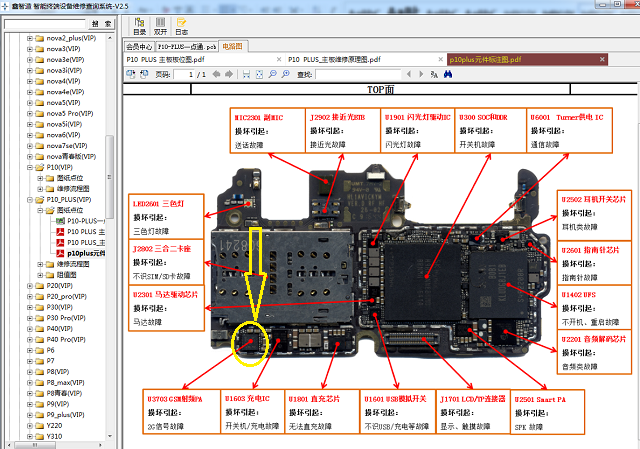The image size is (640, 449).
Task: Click the 搜索 search button
Action: [102, 24]
